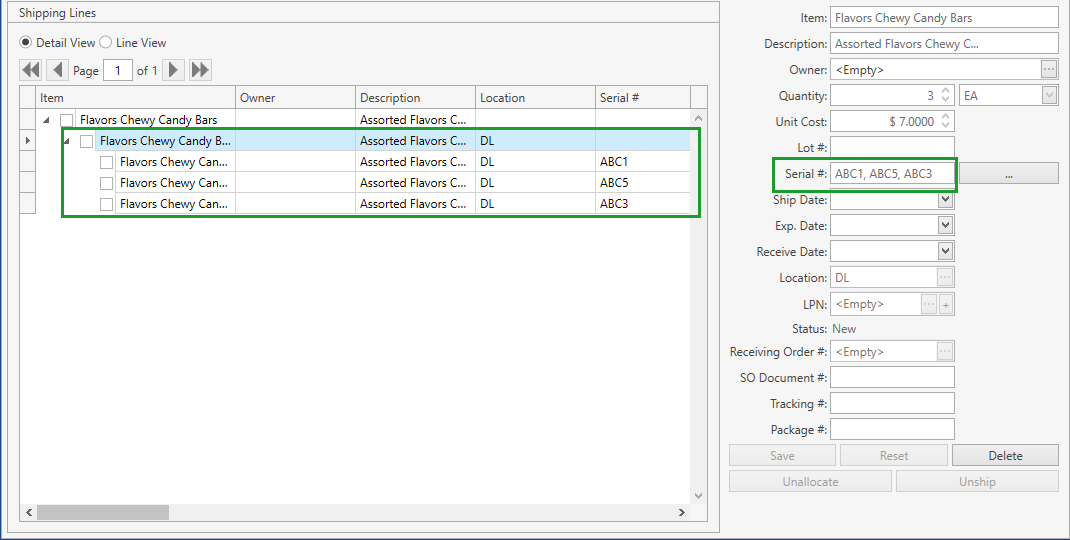1070x540 pixels.
Task: Jump to the last page of shipping lines
Action: [200, 70]
